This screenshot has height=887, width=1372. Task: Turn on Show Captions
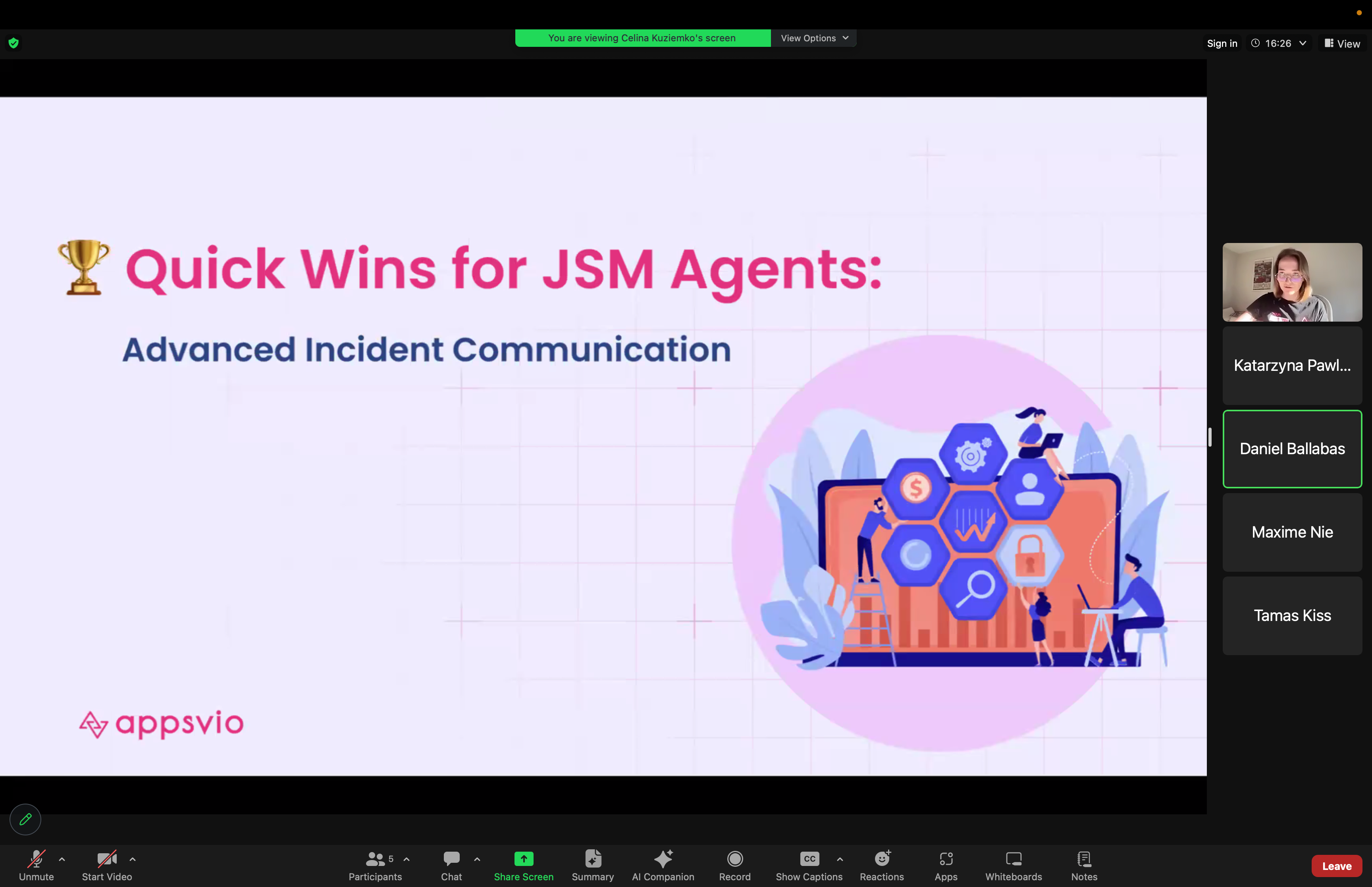(x=809, y=865)
